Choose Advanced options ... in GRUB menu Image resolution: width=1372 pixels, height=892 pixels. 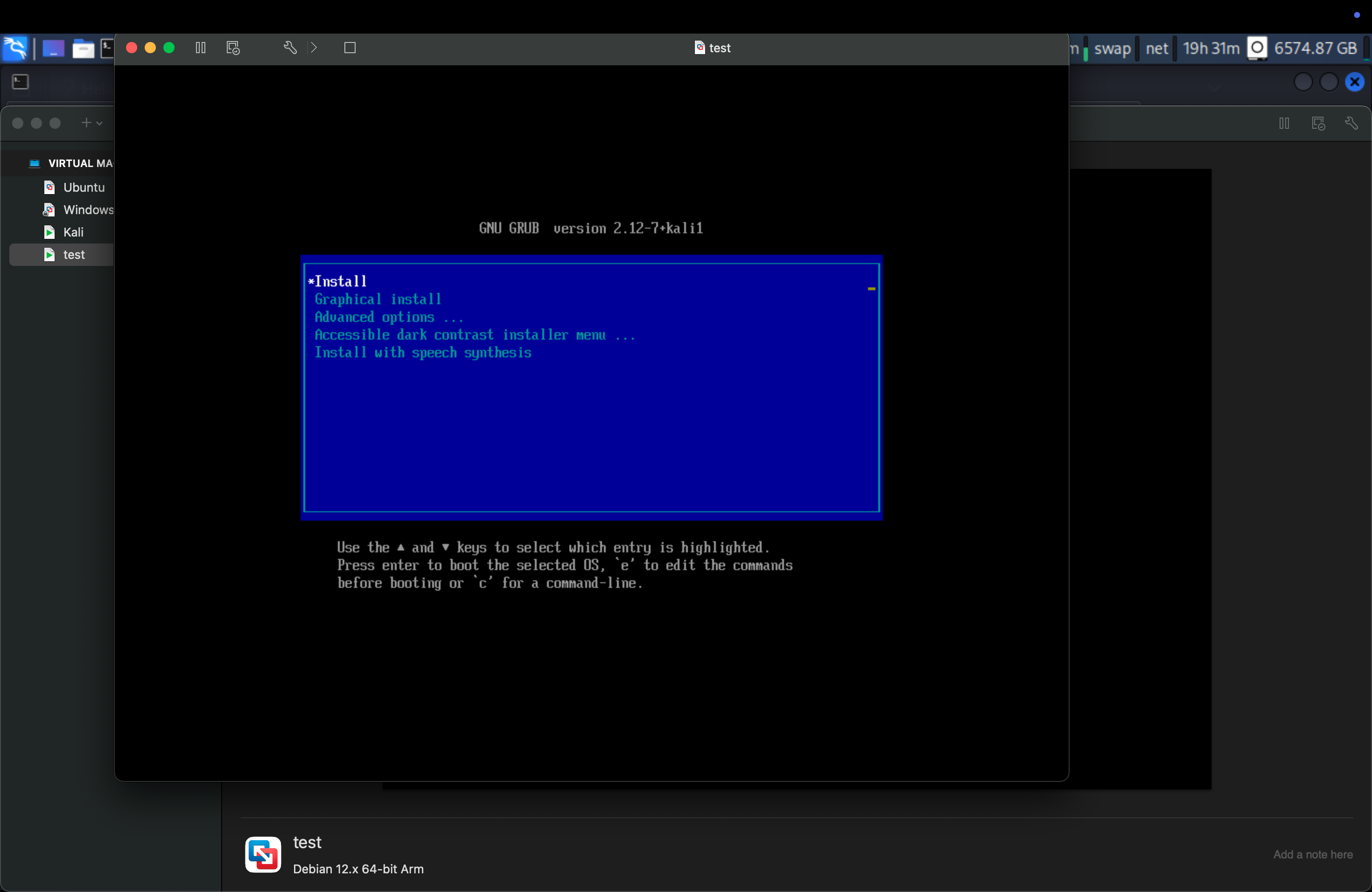tap(389, 317)
